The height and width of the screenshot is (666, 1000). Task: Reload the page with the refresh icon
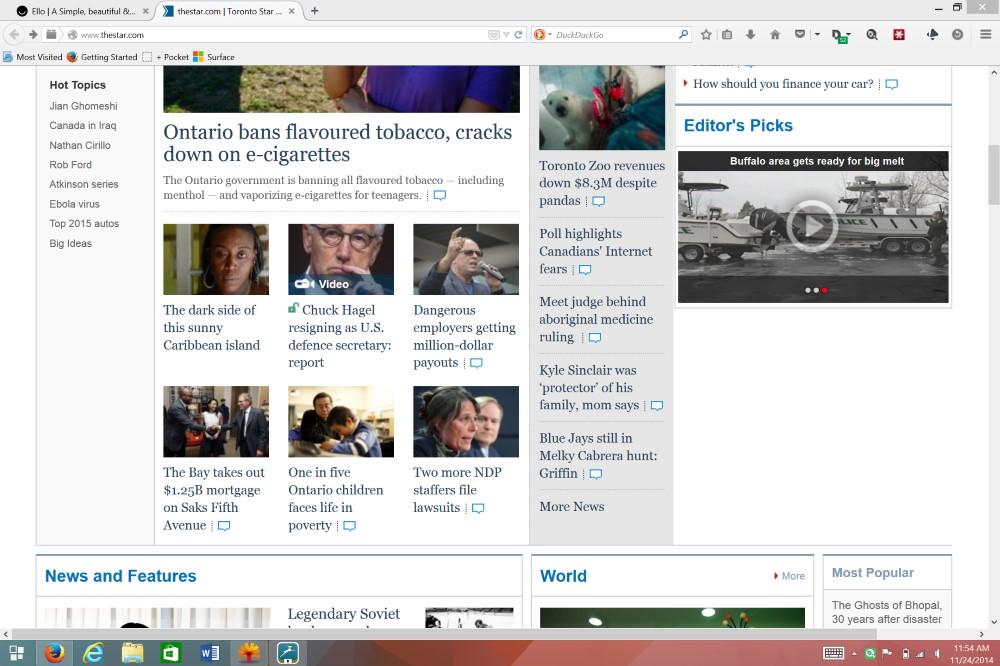tap(518, 35)
